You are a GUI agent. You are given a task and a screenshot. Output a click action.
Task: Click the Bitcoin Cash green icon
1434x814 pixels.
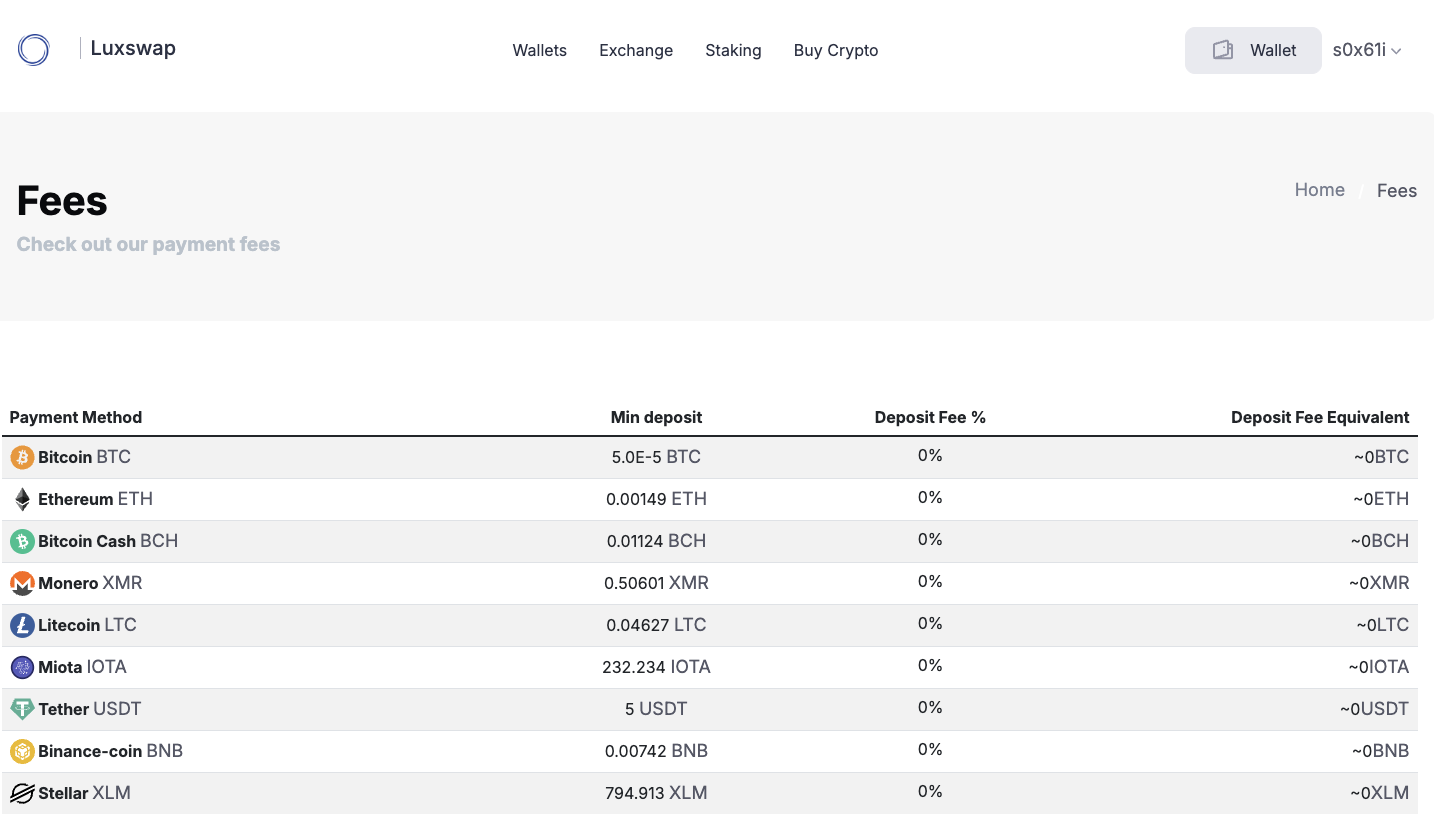pyautogui.click(x=22, y=541)
